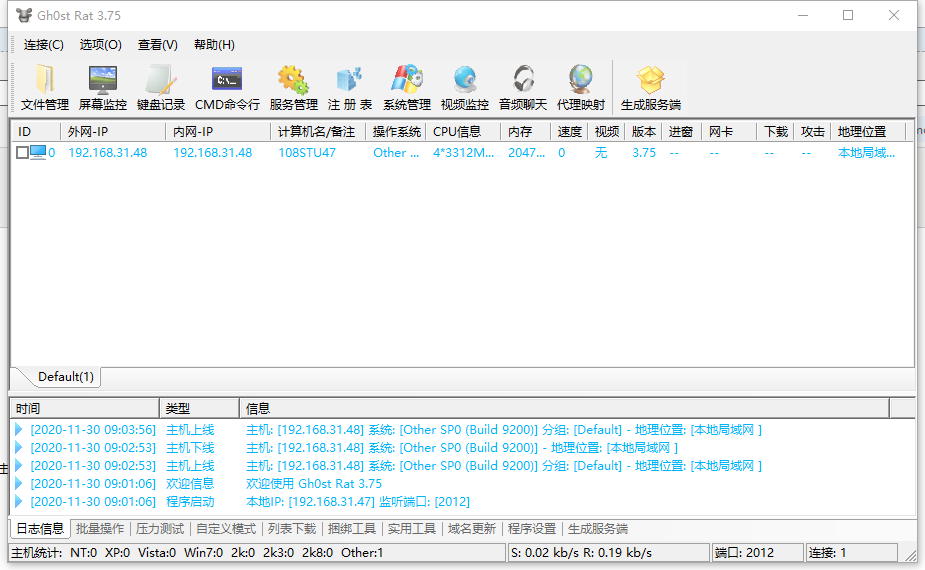925x570 pixels.
Task: Switch to the 实用工具 tab
Action: (412, 529)
